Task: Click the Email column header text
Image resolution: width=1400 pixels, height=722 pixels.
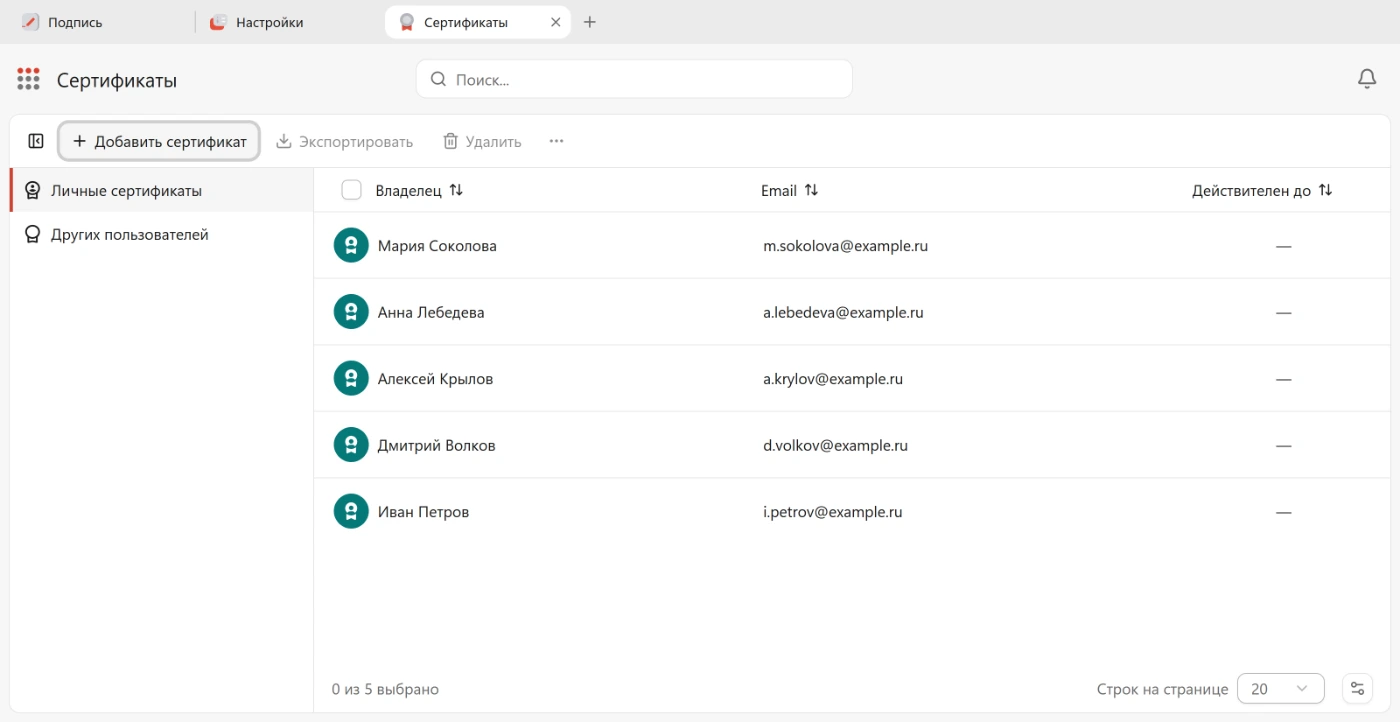Action: pos(779,190)
